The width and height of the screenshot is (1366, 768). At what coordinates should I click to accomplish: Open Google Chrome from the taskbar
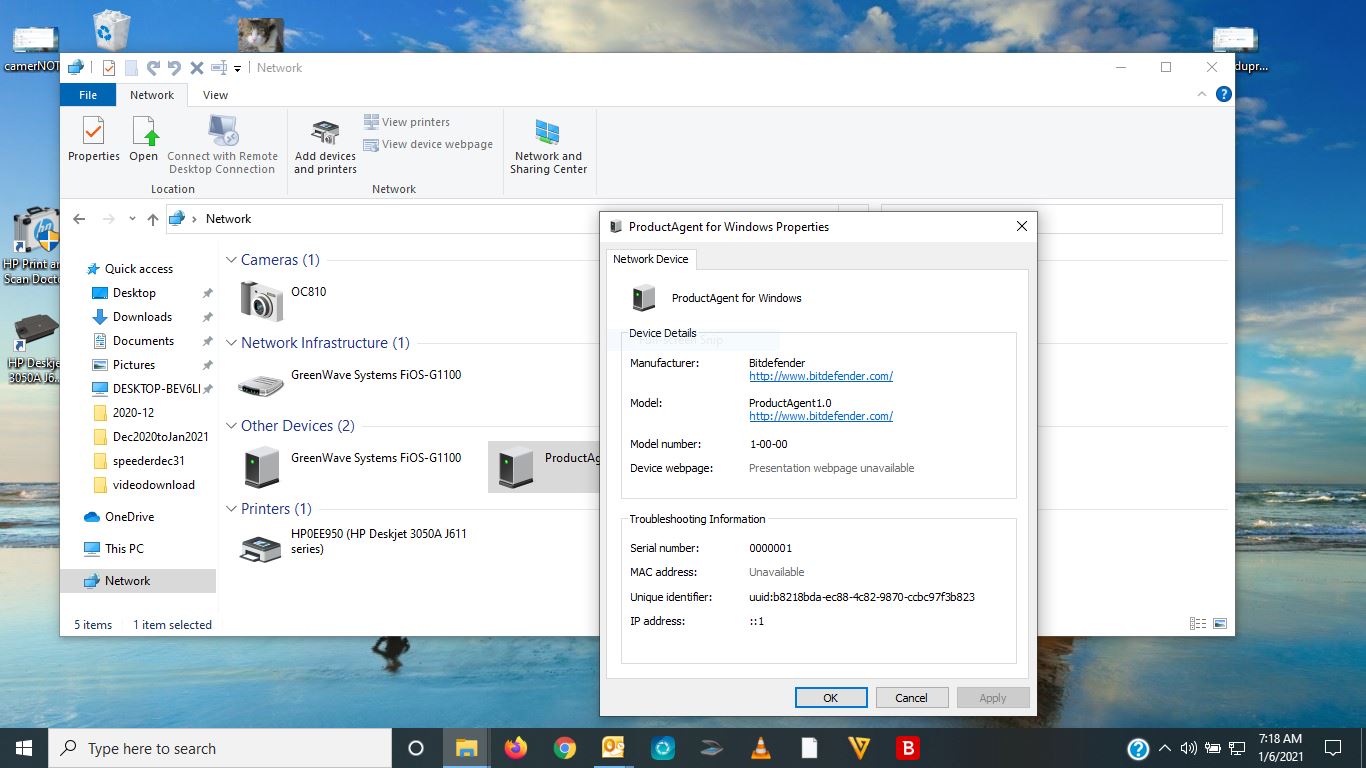click(x=565, y=748)
